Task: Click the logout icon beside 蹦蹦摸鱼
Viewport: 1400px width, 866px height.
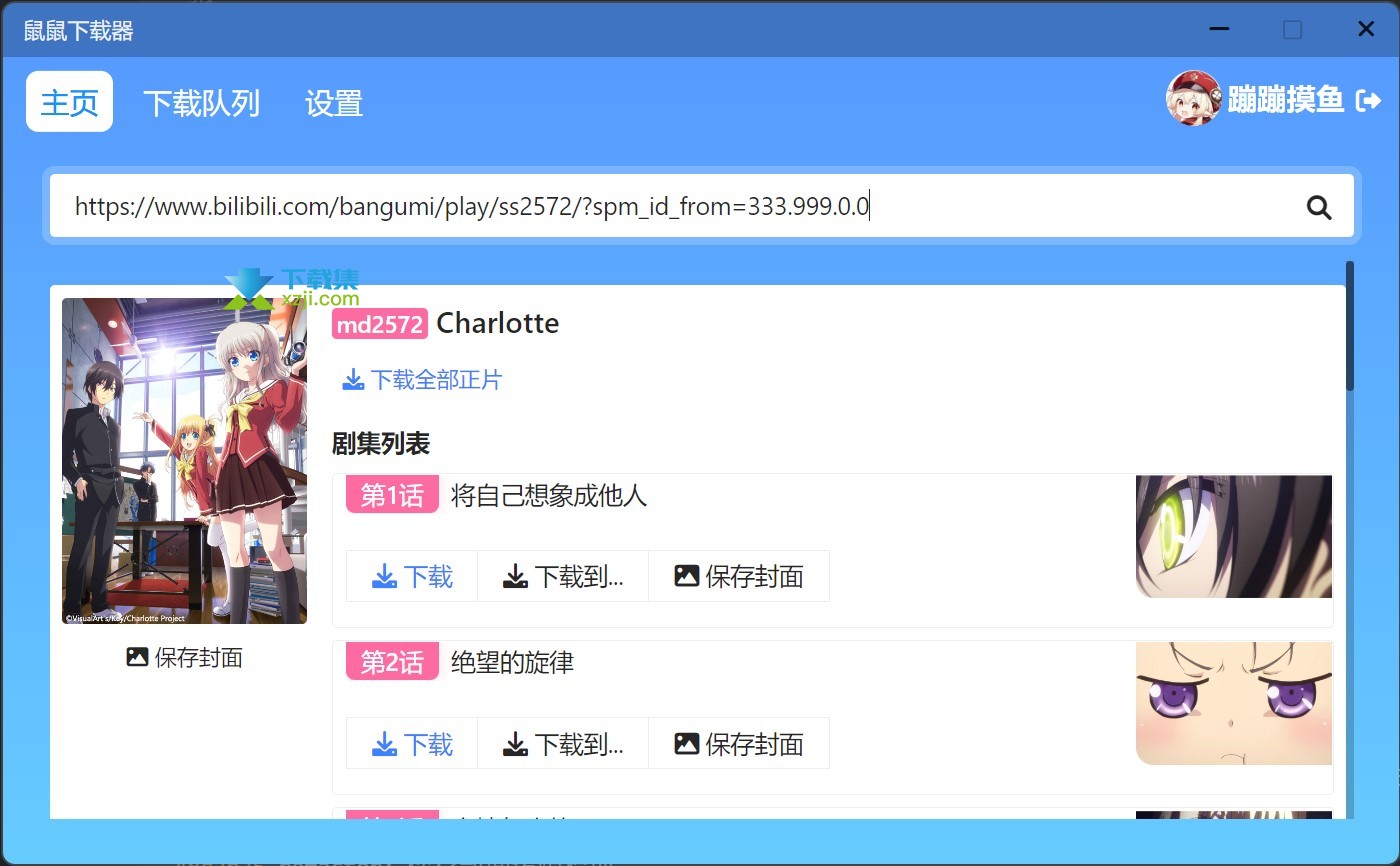Action: click(x=1368, y=100)
